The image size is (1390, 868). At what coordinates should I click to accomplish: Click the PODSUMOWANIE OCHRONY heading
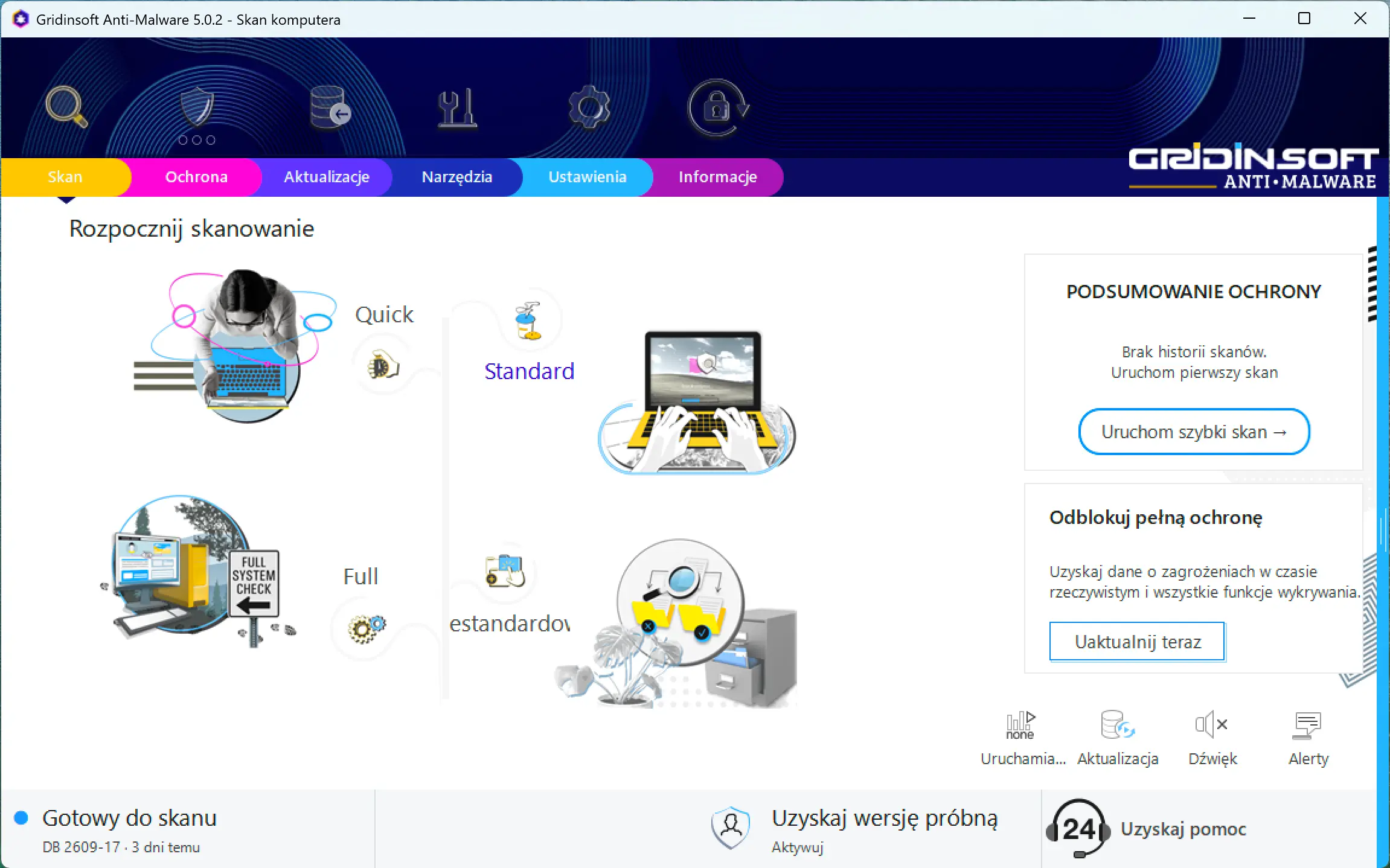point(1194,292)
